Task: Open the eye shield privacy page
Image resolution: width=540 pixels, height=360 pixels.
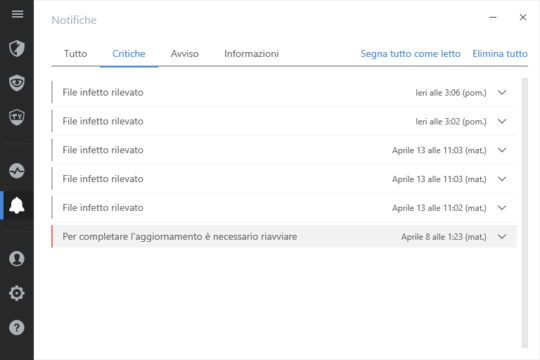Action: coord(17,83)
